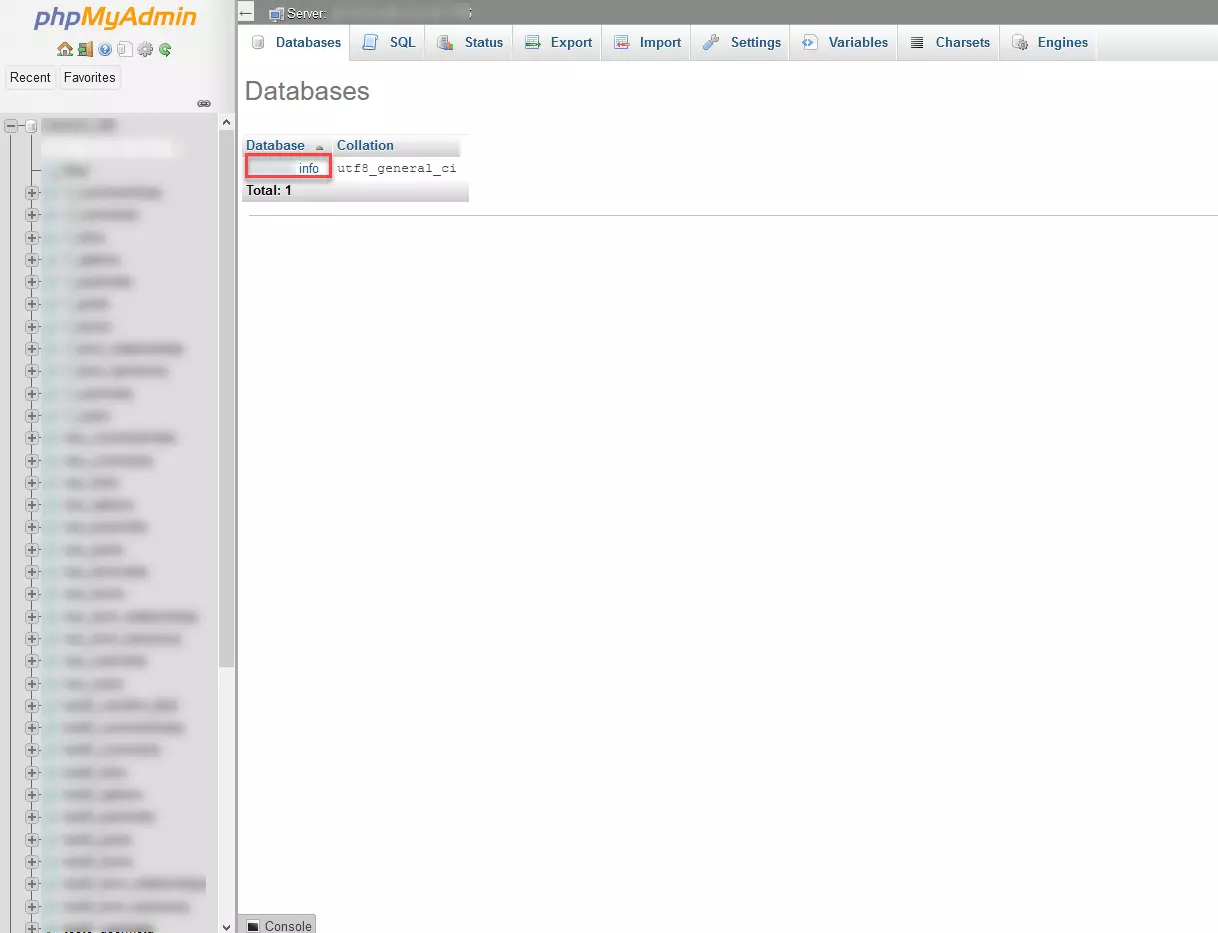Open phpMyAdmin documentation help icon
Viewport: 1218px width, 933px height.
pos(105,49)
